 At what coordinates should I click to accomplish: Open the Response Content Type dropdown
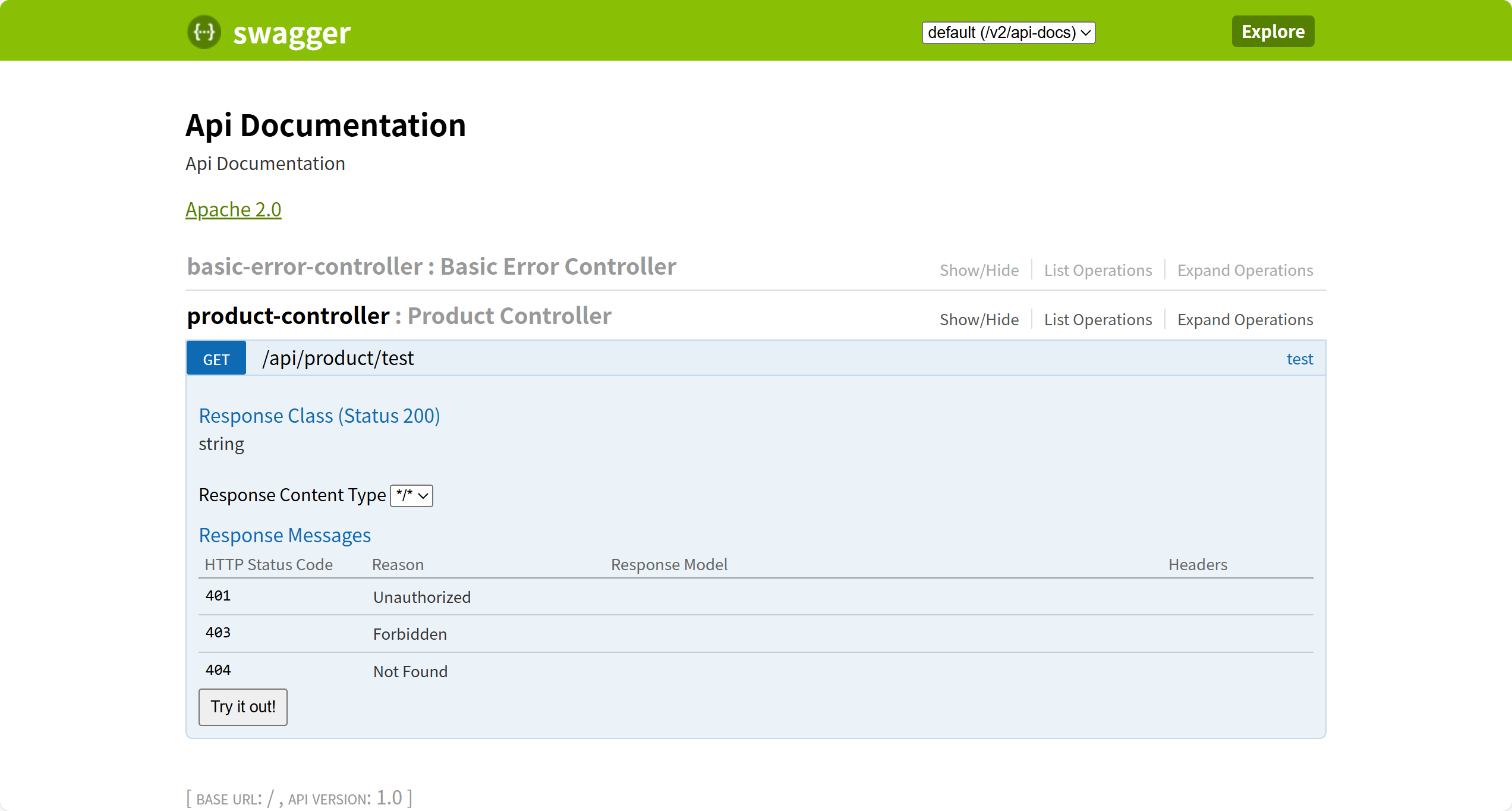point(411,495)
